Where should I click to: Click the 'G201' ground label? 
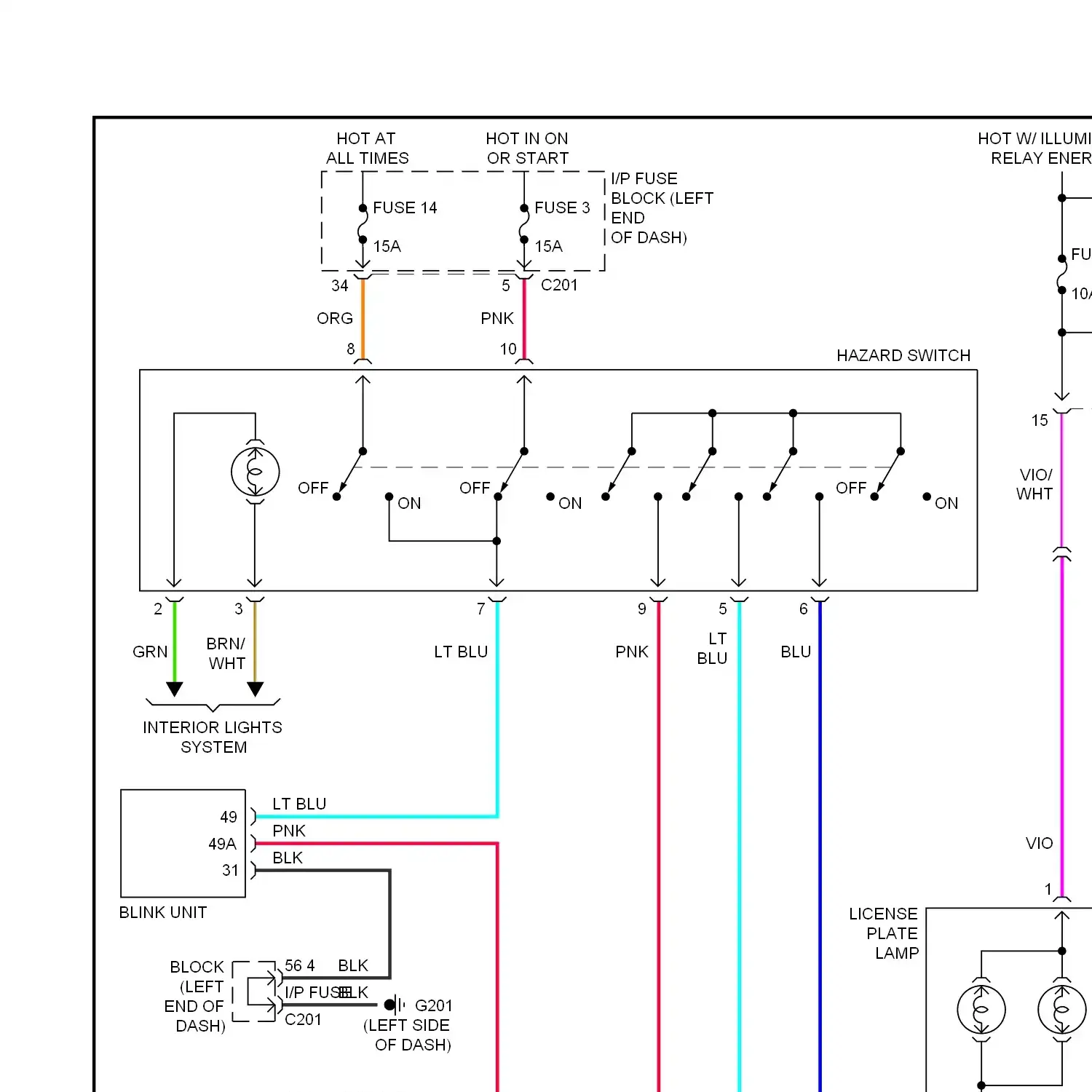(x=434, y=1005)
